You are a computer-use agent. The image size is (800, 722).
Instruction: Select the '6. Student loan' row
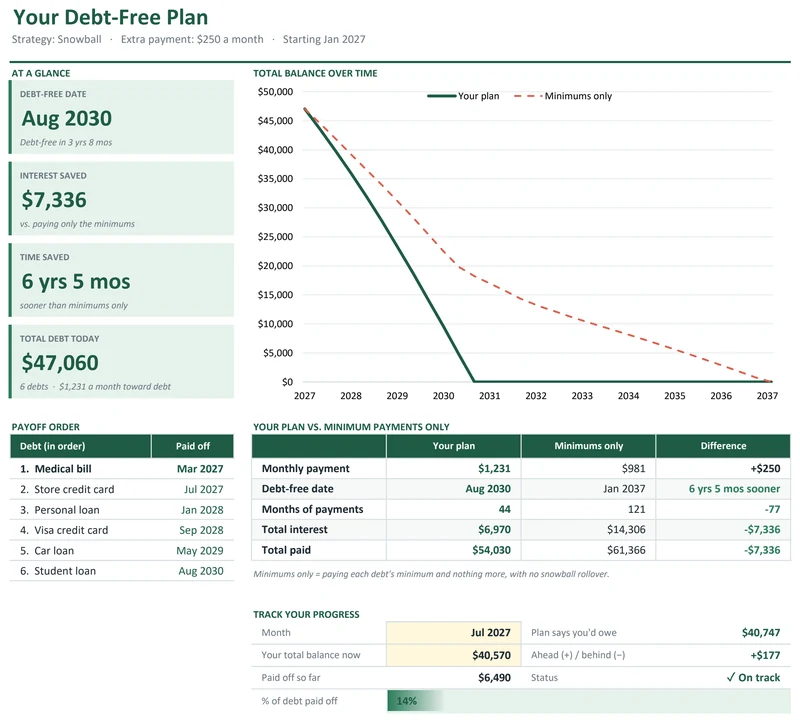point(121,571)
